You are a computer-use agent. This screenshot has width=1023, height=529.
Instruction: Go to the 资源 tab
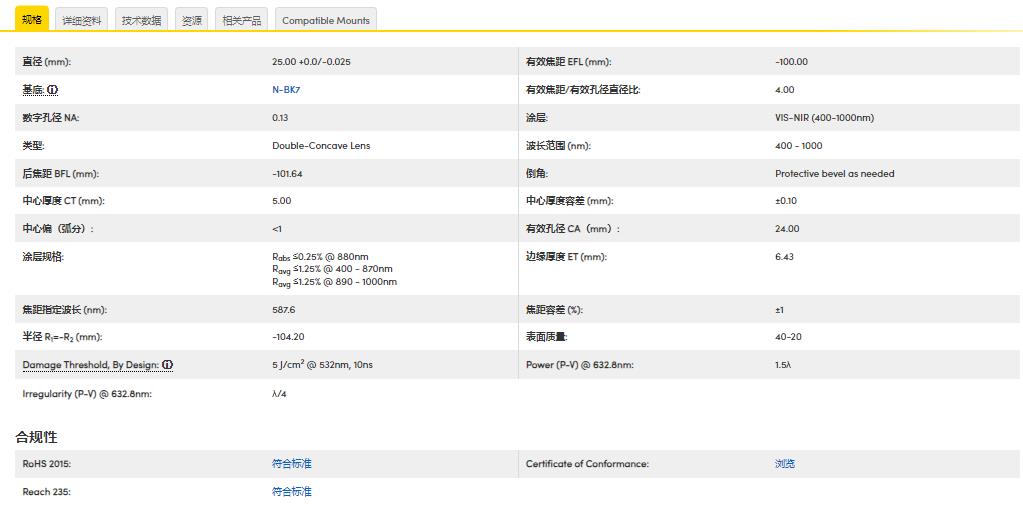(x=191, y=20)
